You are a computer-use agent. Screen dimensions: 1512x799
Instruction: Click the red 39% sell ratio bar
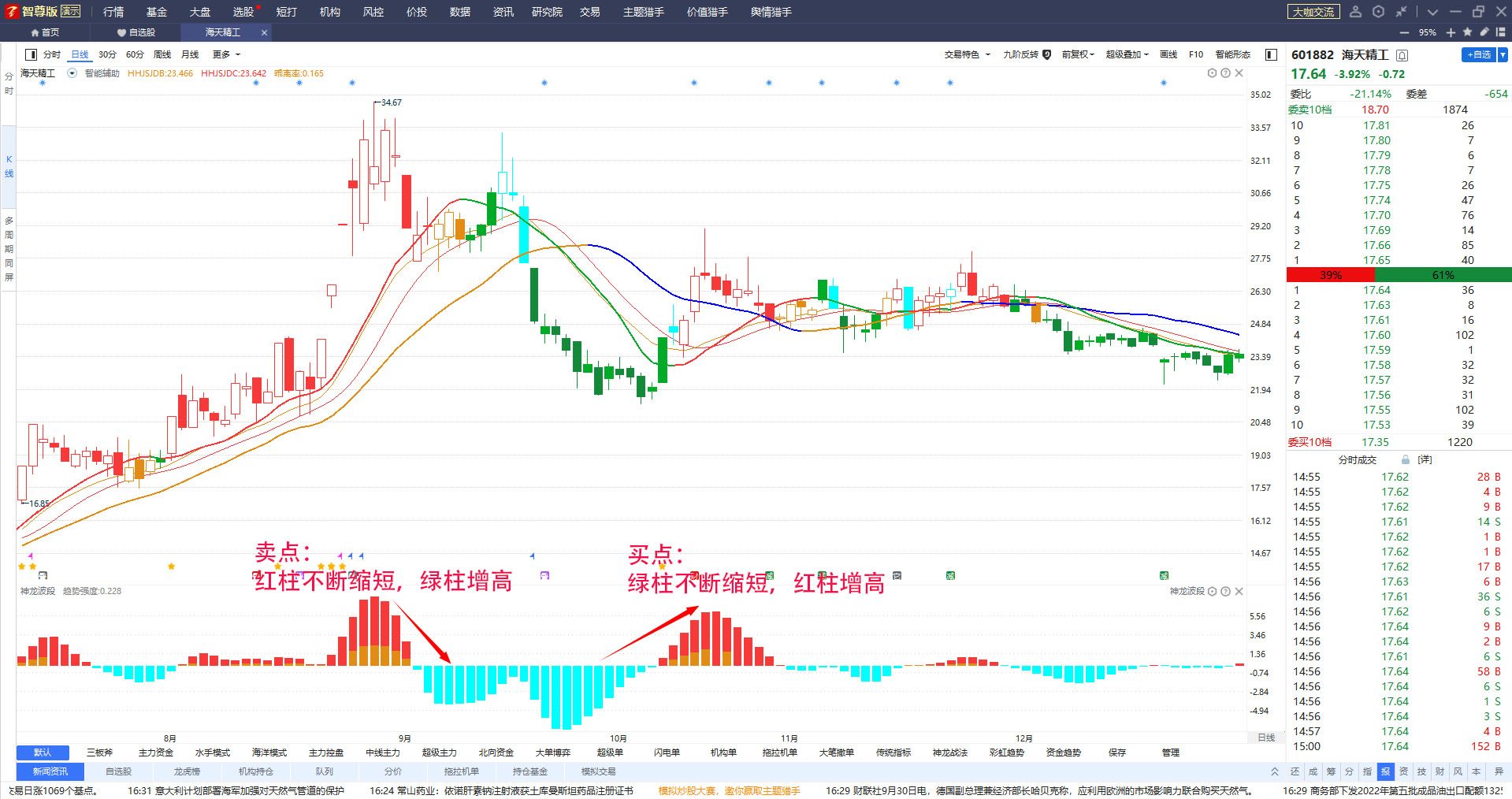pyautogui.click(x=1330, y=275)
